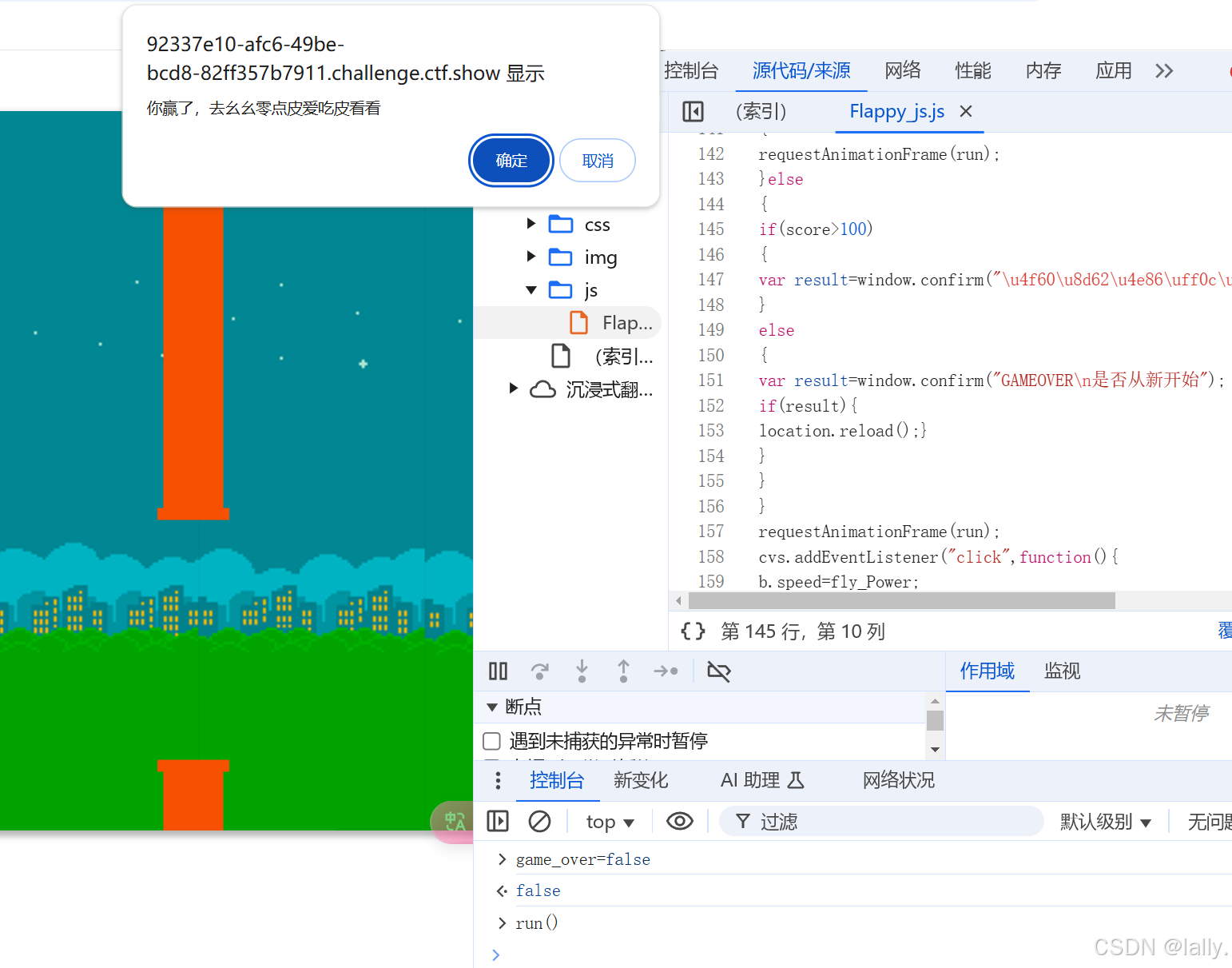
Task: Click line number 145 in the gutter
Action: [x=711, y=229]
